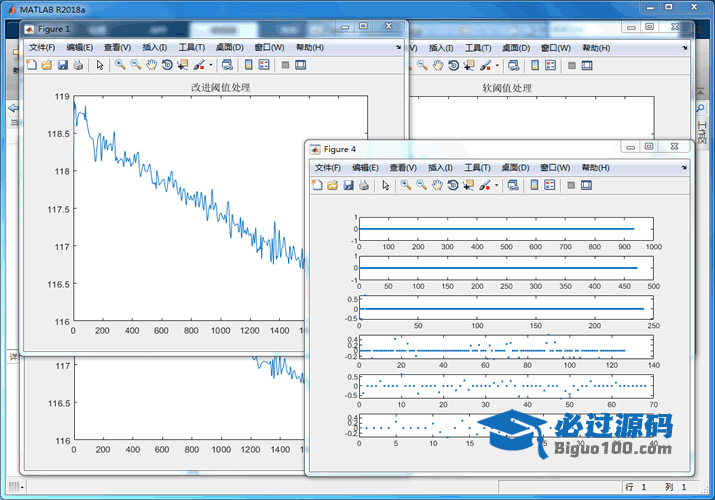
Task: Click Insert Legend icon in Figure 4
Action: click(550, 185)
